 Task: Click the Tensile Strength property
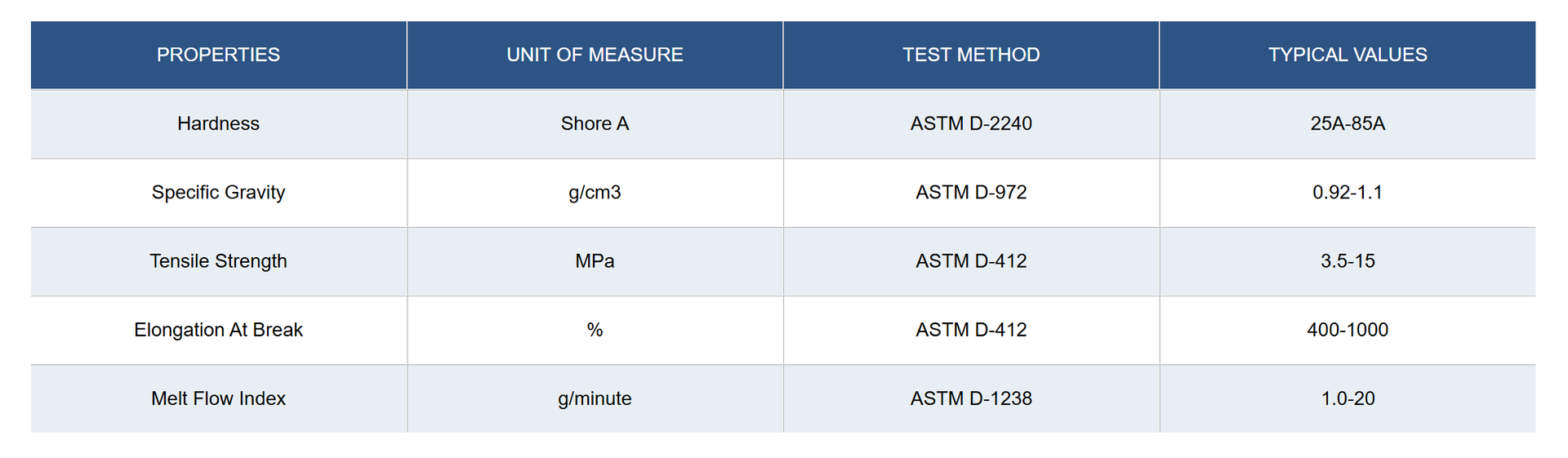(218, 261)
